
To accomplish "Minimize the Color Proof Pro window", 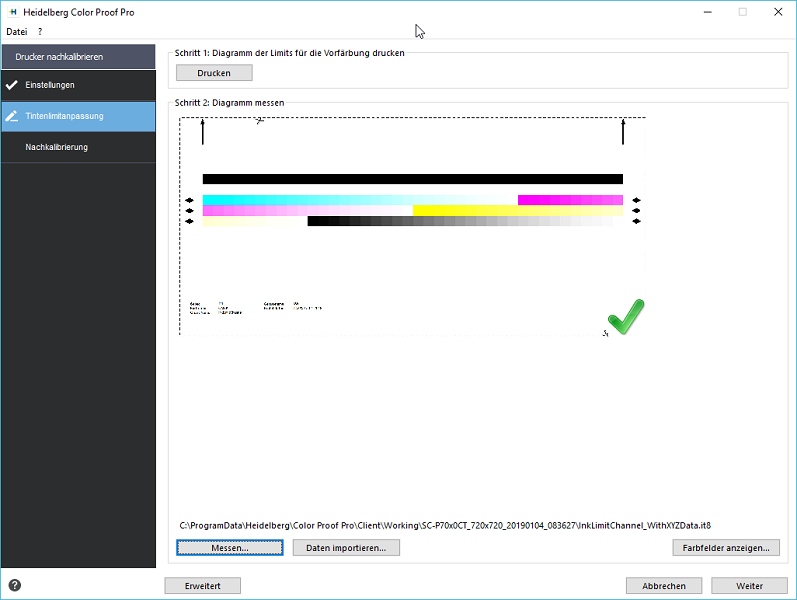I will tap(708, 12).
